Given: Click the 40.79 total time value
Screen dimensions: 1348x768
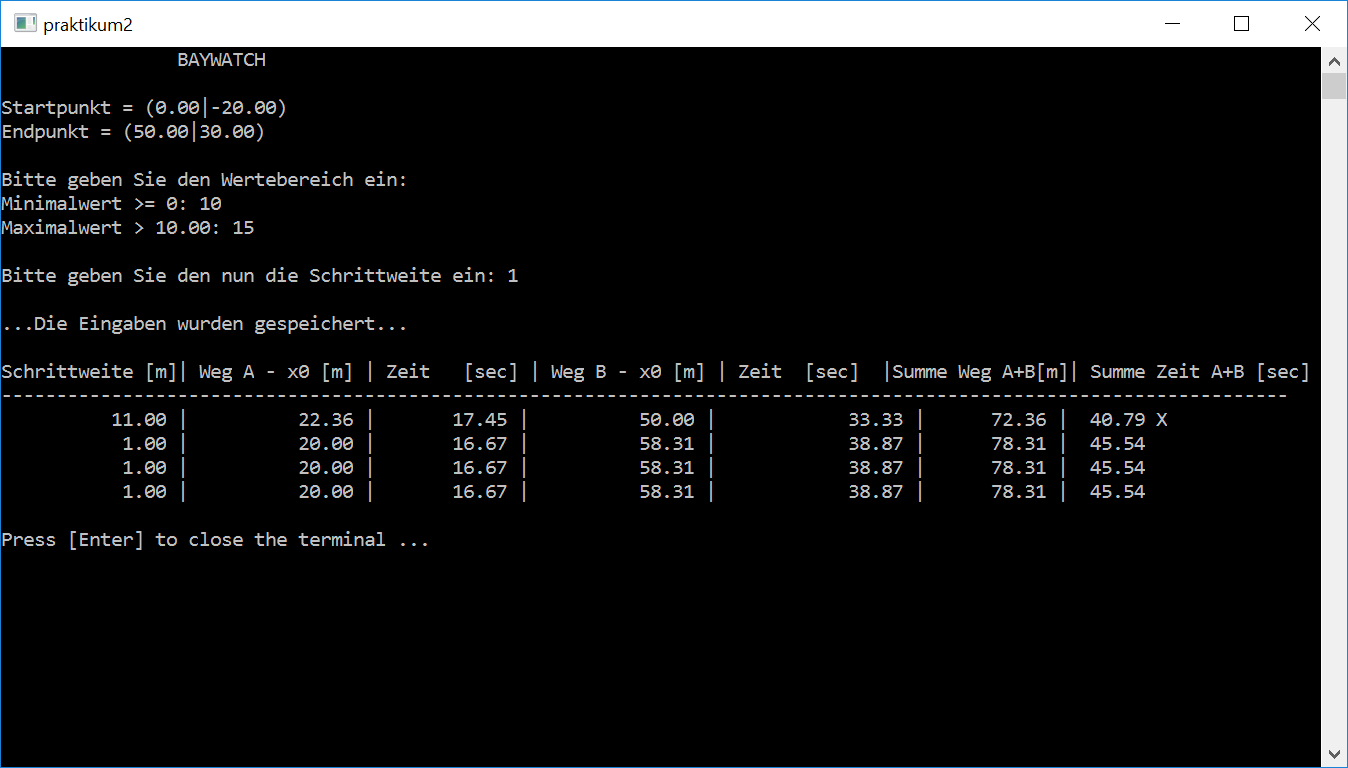Looking at the screenshot, I should click(x=1117, y=420).
